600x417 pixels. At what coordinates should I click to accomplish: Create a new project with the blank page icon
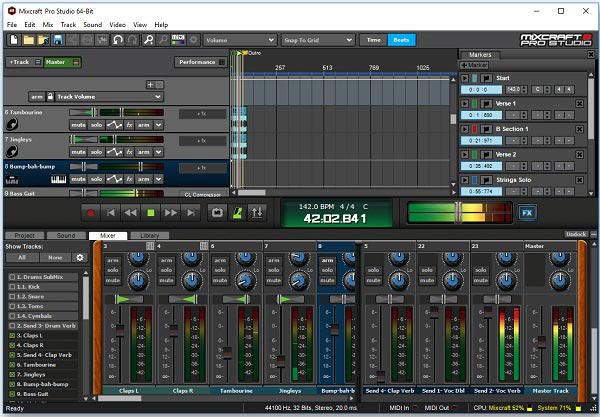(x=14, y=40)
